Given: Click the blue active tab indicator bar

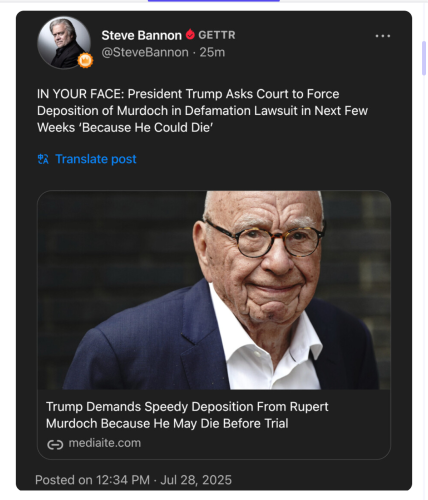Looking at the screenshot, I should pos(214,1).
